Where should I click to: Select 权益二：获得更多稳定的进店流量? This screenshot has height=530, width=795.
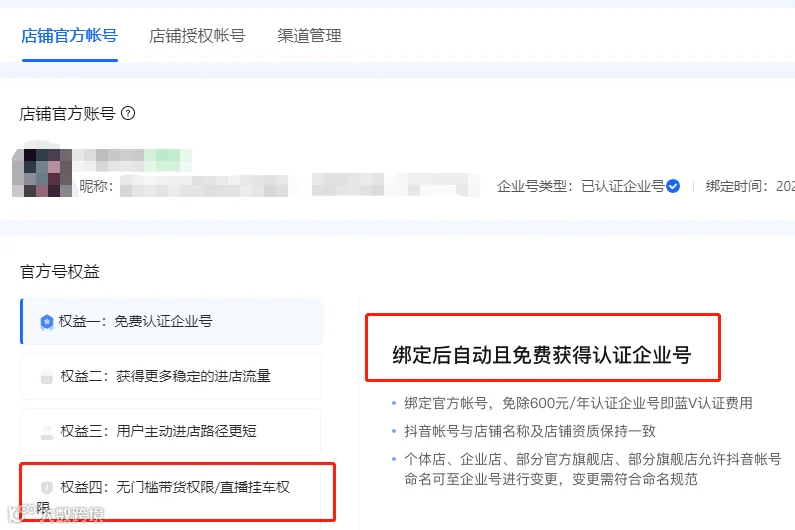tap(170, 376)
